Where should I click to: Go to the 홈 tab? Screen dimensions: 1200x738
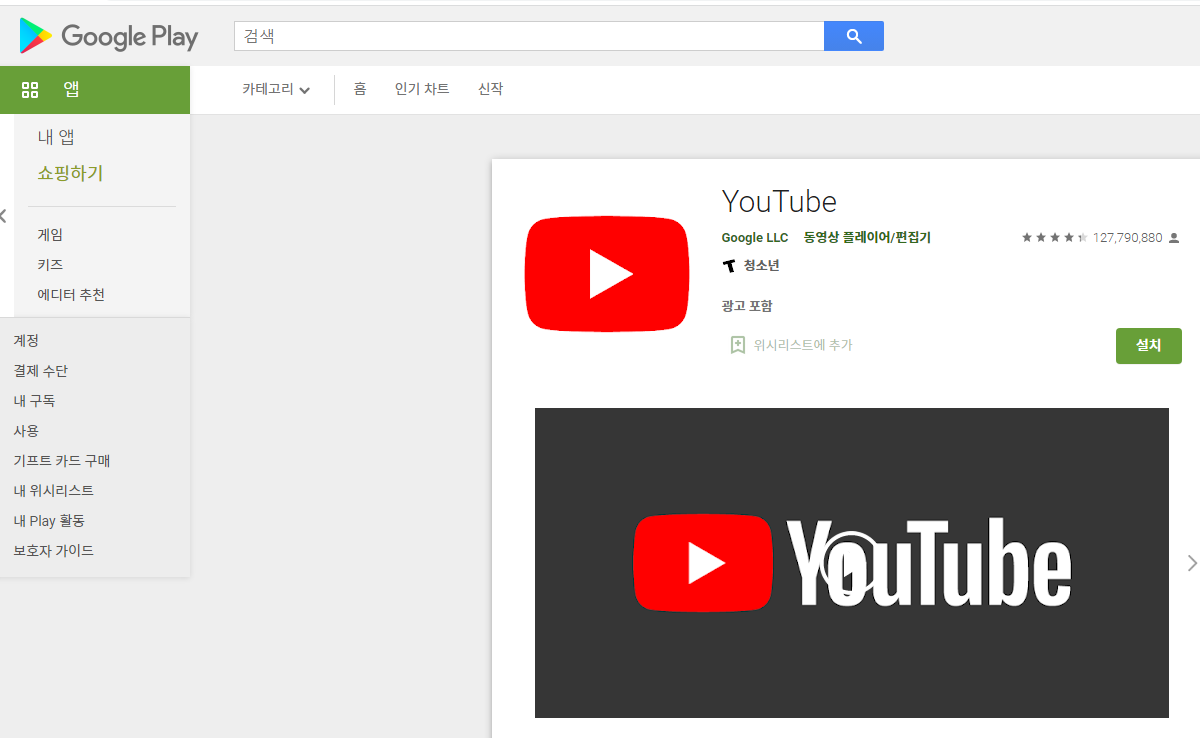[360, 89]
